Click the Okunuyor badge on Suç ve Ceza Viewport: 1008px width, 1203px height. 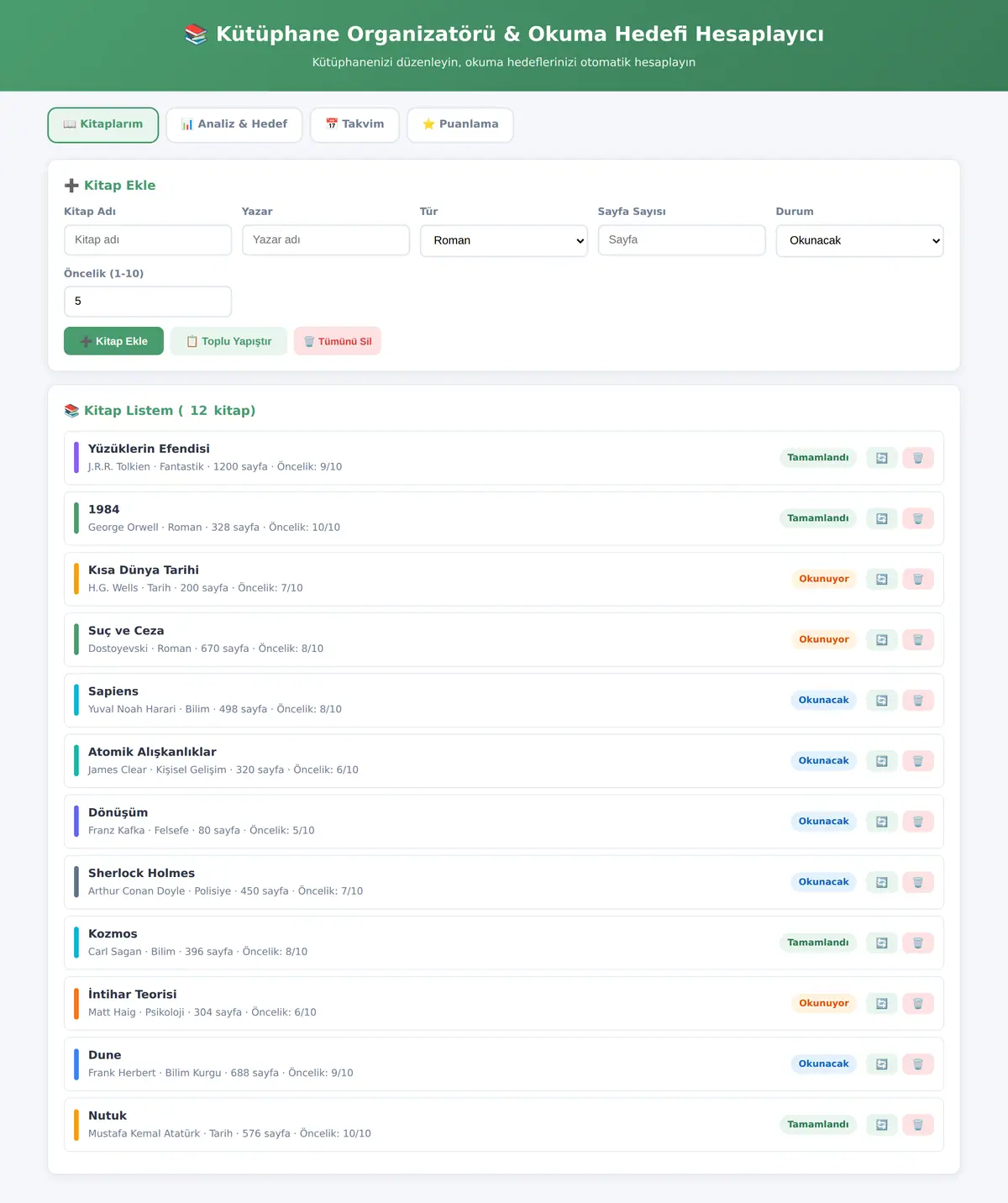click(824, 639)
